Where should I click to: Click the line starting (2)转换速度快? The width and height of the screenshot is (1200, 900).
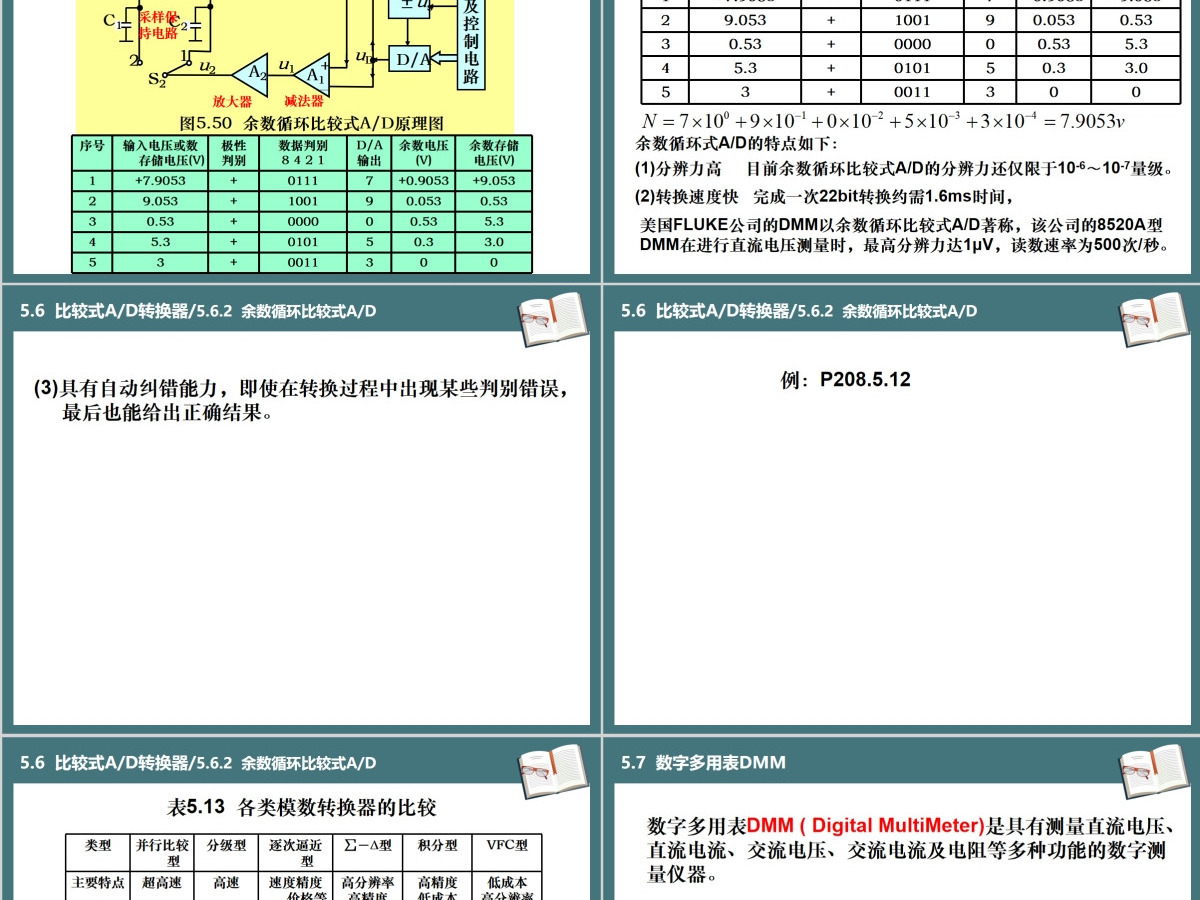pyautogui.click(x=825, y=196)
